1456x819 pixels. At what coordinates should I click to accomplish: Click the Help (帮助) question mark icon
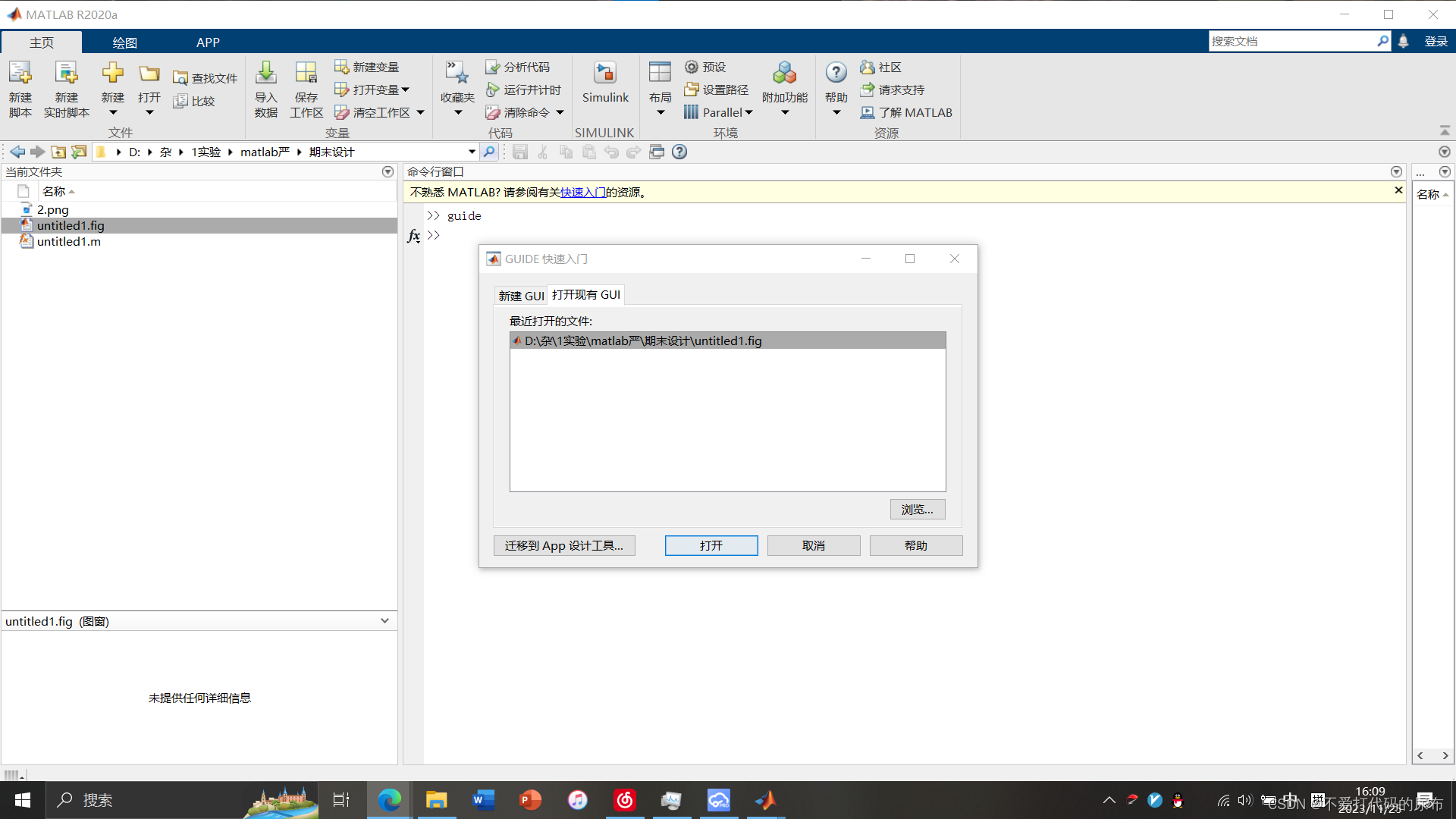pos(836,73)
